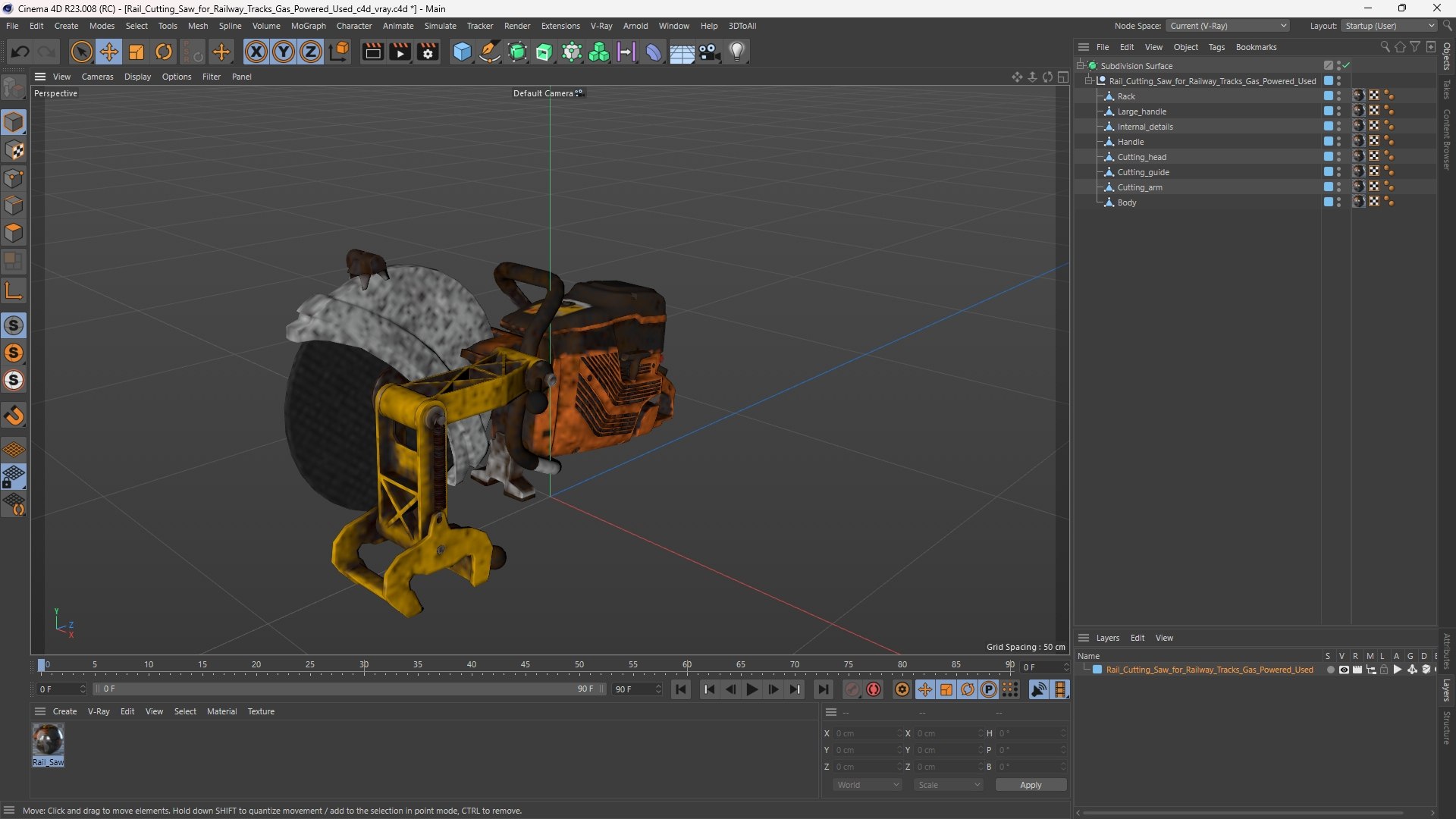The image size is (1456, 819).
Task: Click the timeline playhead slider at frame 0
Action: pos(42,665)
